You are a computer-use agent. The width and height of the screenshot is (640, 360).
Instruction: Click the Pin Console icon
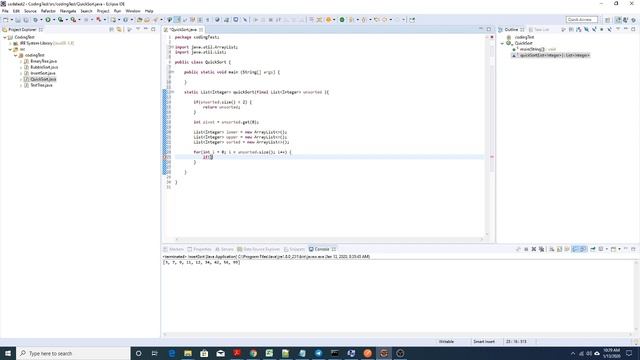click(x=593, y=249)
